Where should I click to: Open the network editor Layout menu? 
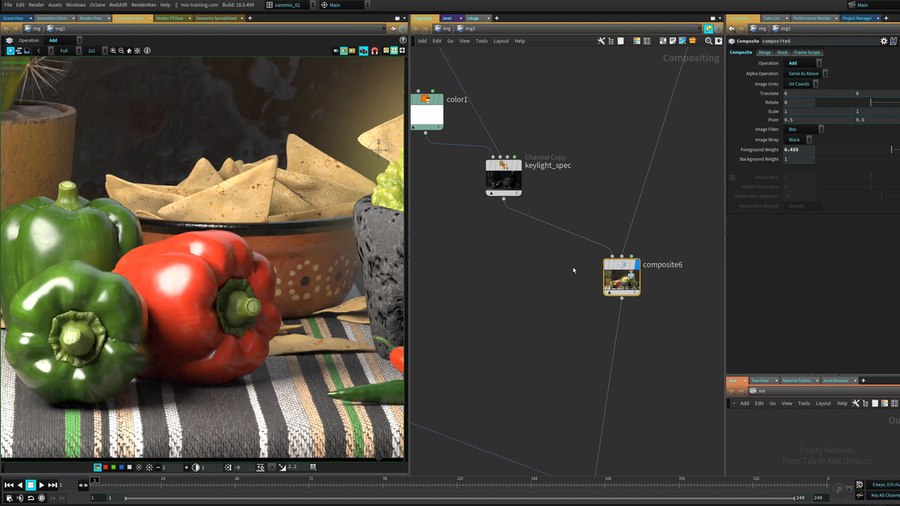point(501,41)
